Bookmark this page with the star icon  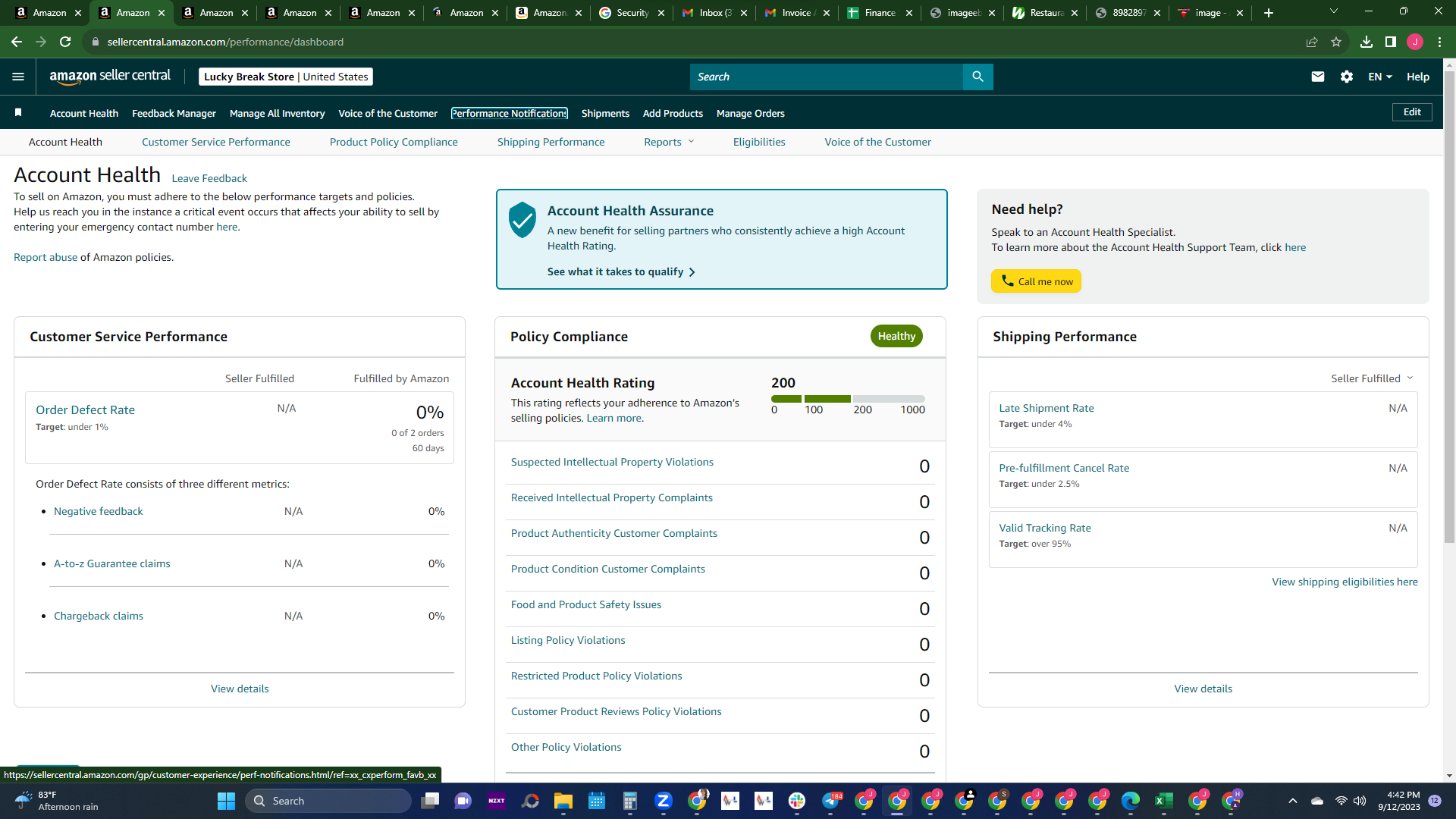[1336, 42]
